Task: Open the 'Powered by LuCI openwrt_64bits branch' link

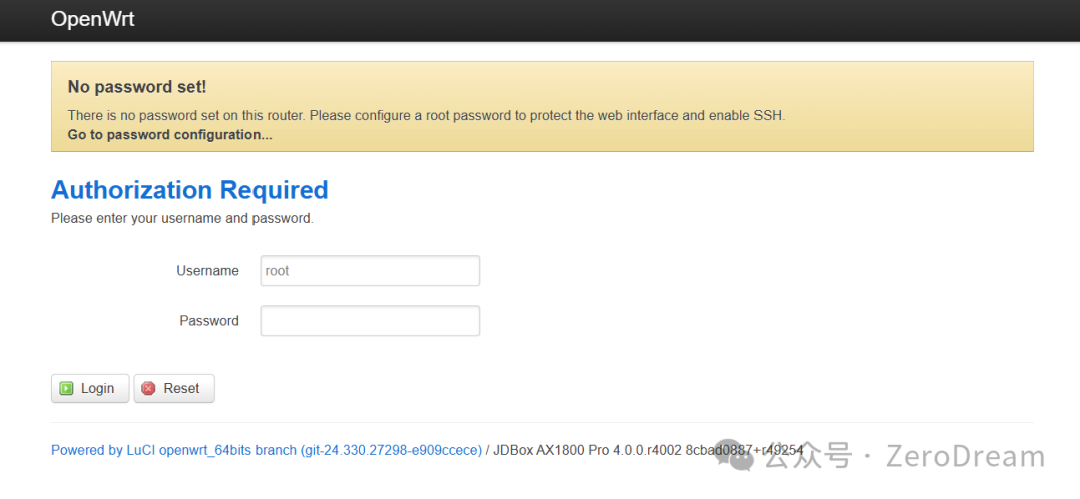Action: tap(266, 450)
